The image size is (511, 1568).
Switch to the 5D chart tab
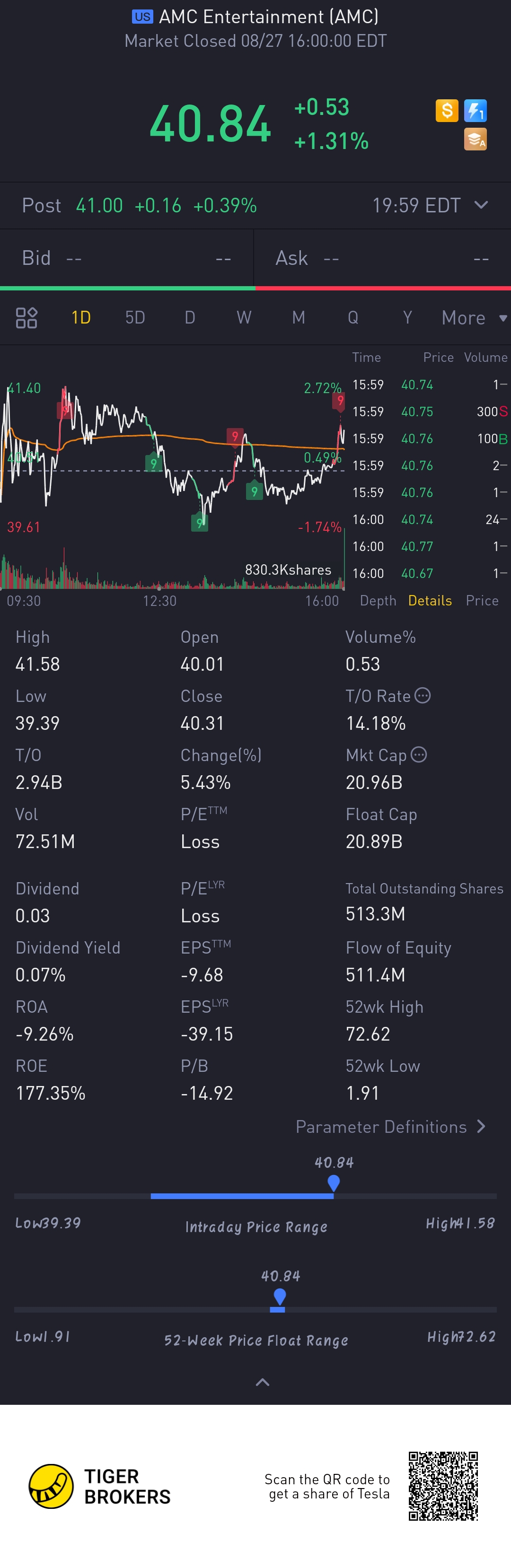(135, 318)
